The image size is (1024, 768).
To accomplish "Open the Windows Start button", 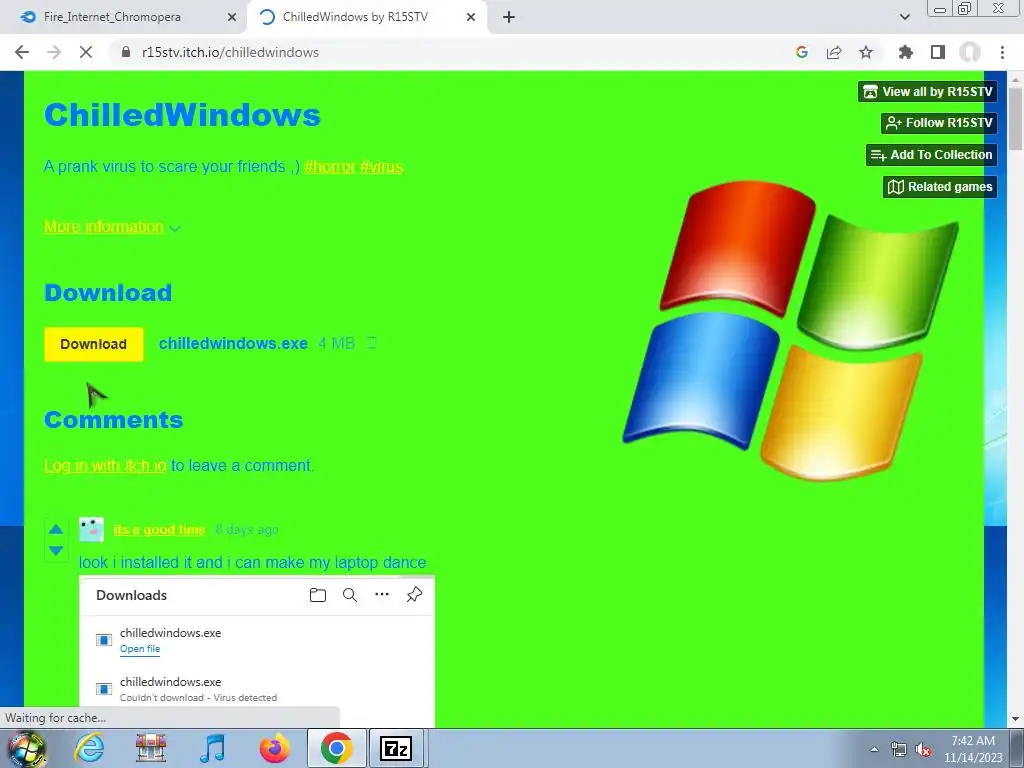I will [x=27, y=748].
